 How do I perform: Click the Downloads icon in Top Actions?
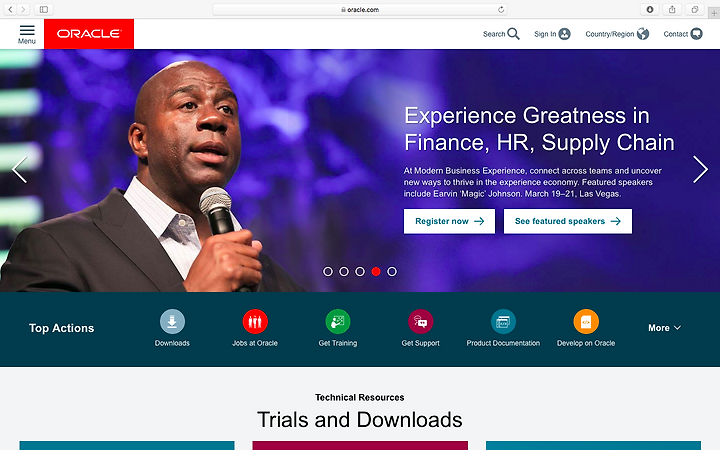[x=172, y=321]
